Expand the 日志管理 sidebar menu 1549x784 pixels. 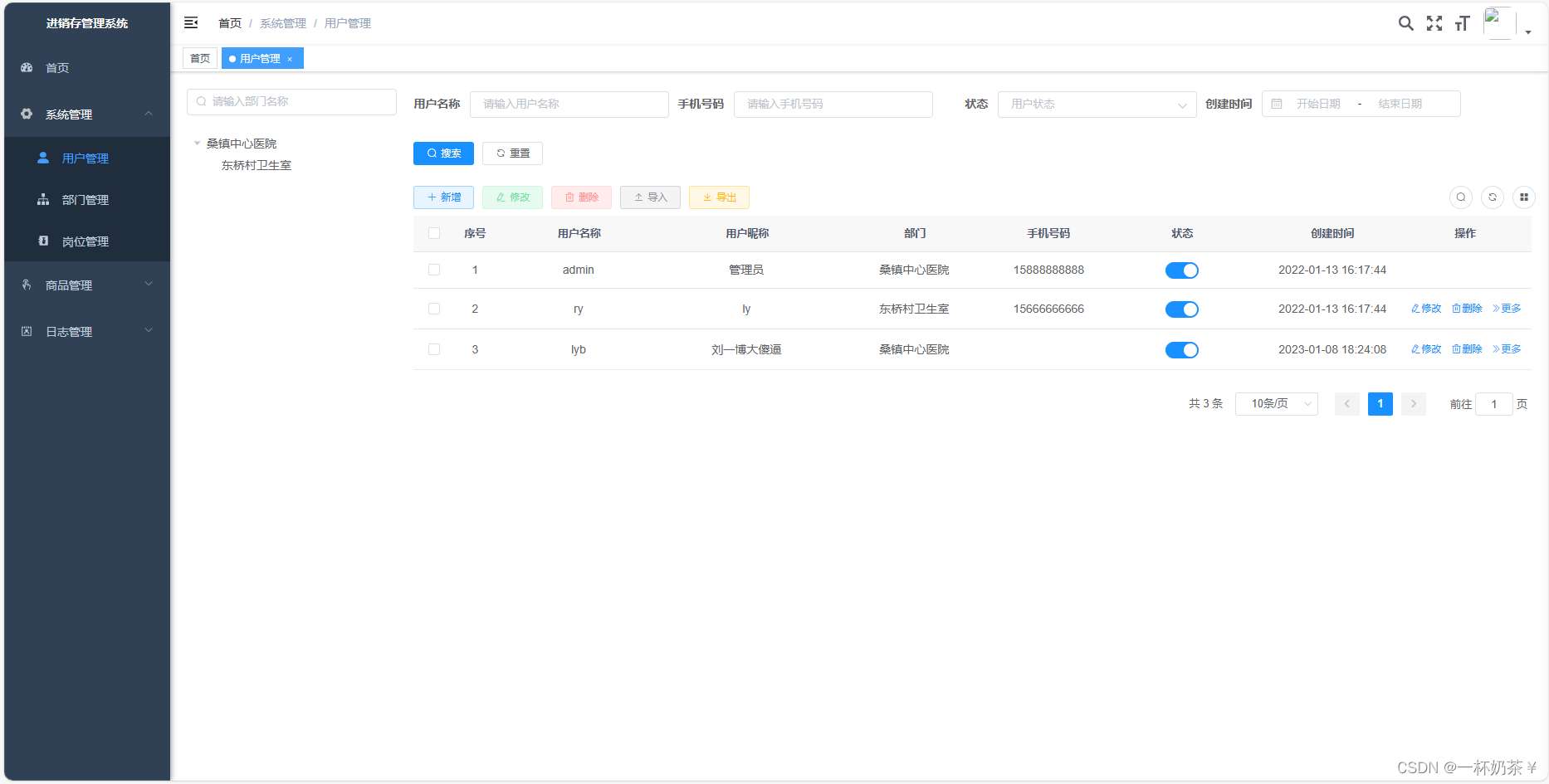(x=87, y=331)
